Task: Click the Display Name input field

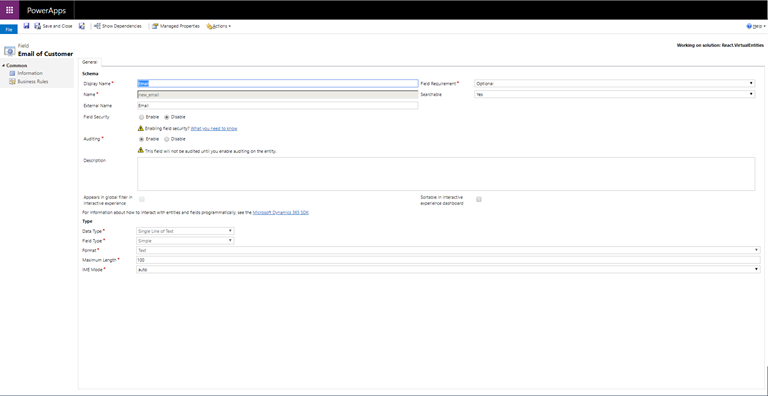Action: point(278,83)
